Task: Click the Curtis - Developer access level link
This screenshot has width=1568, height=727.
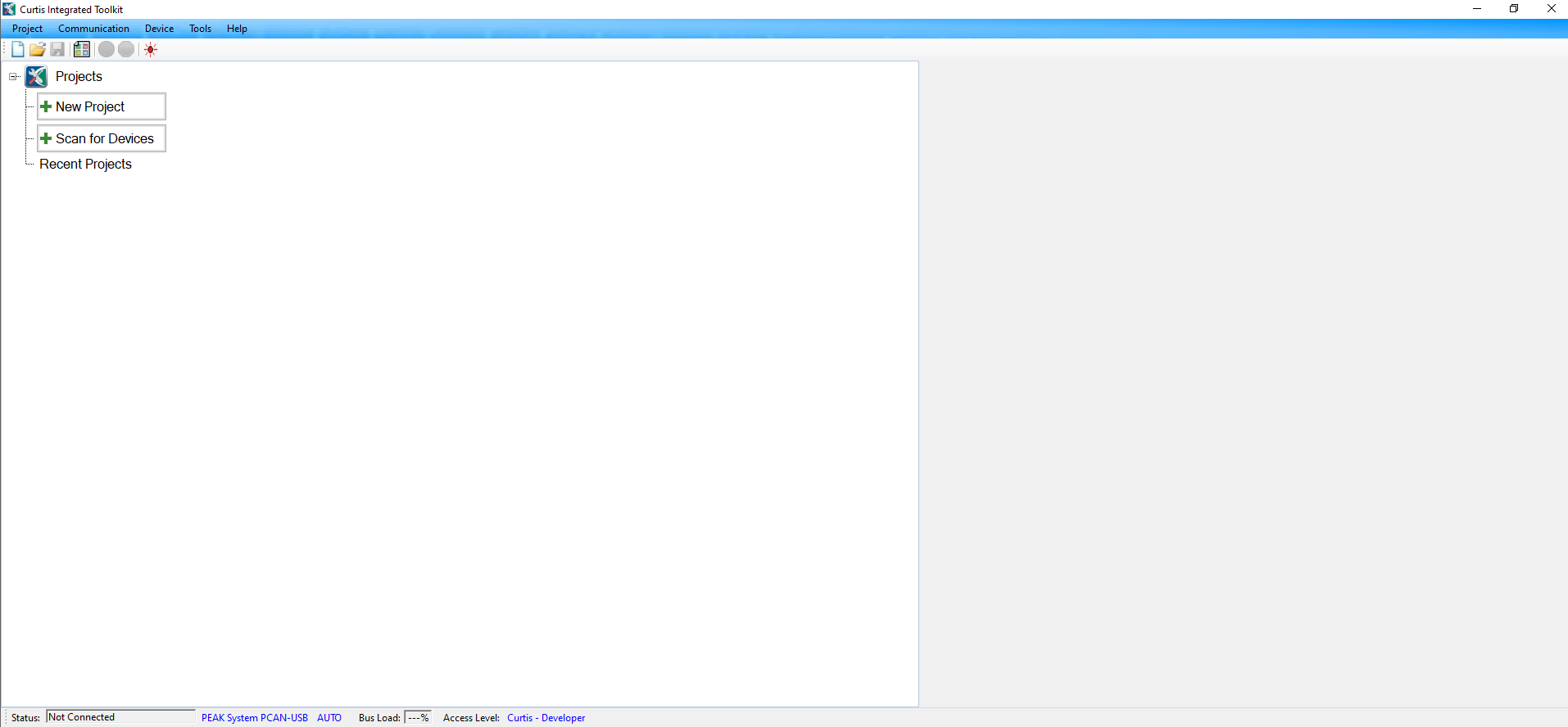Action: 546,718
